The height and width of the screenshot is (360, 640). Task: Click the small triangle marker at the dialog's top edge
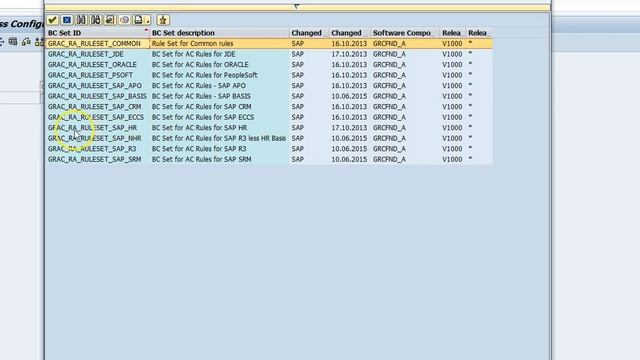(297, 6)
